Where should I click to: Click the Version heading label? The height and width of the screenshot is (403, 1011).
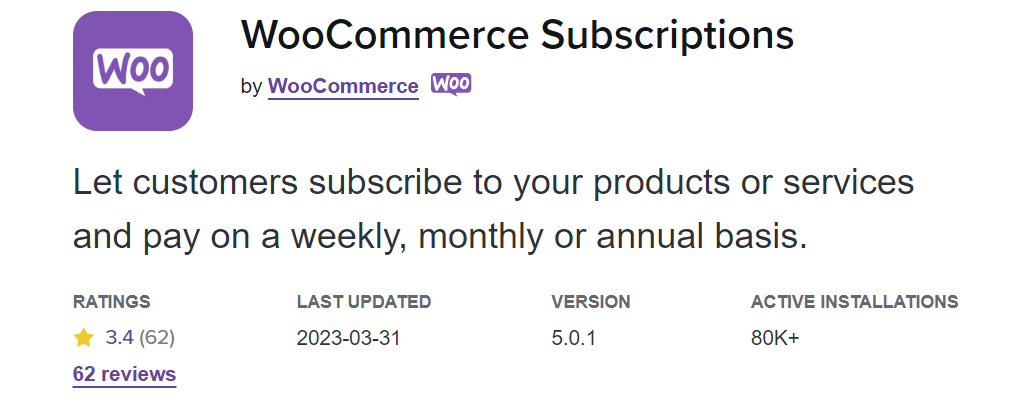tap(591, 301)
